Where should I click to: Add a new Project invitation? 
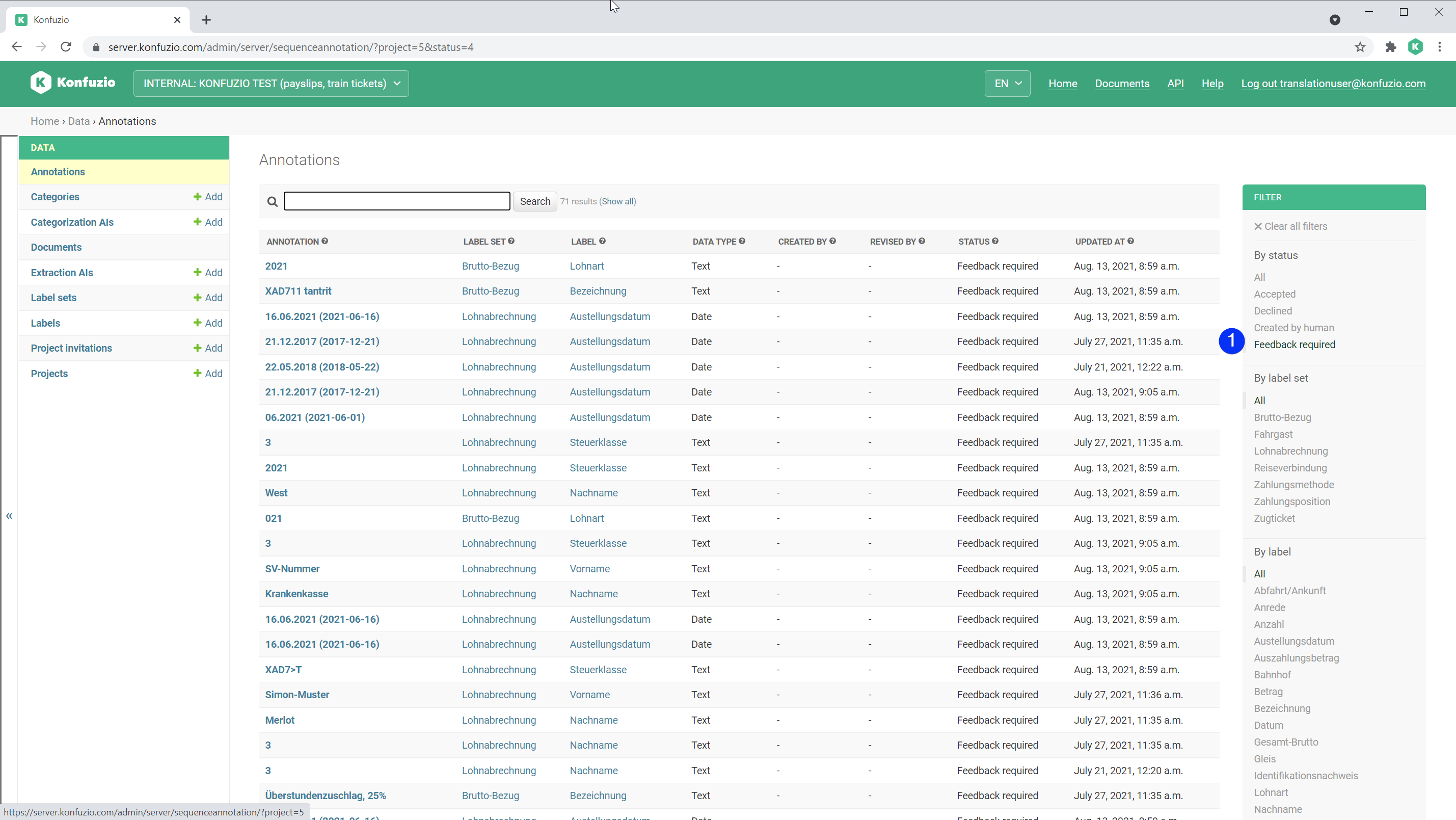(x=208, y=348)
